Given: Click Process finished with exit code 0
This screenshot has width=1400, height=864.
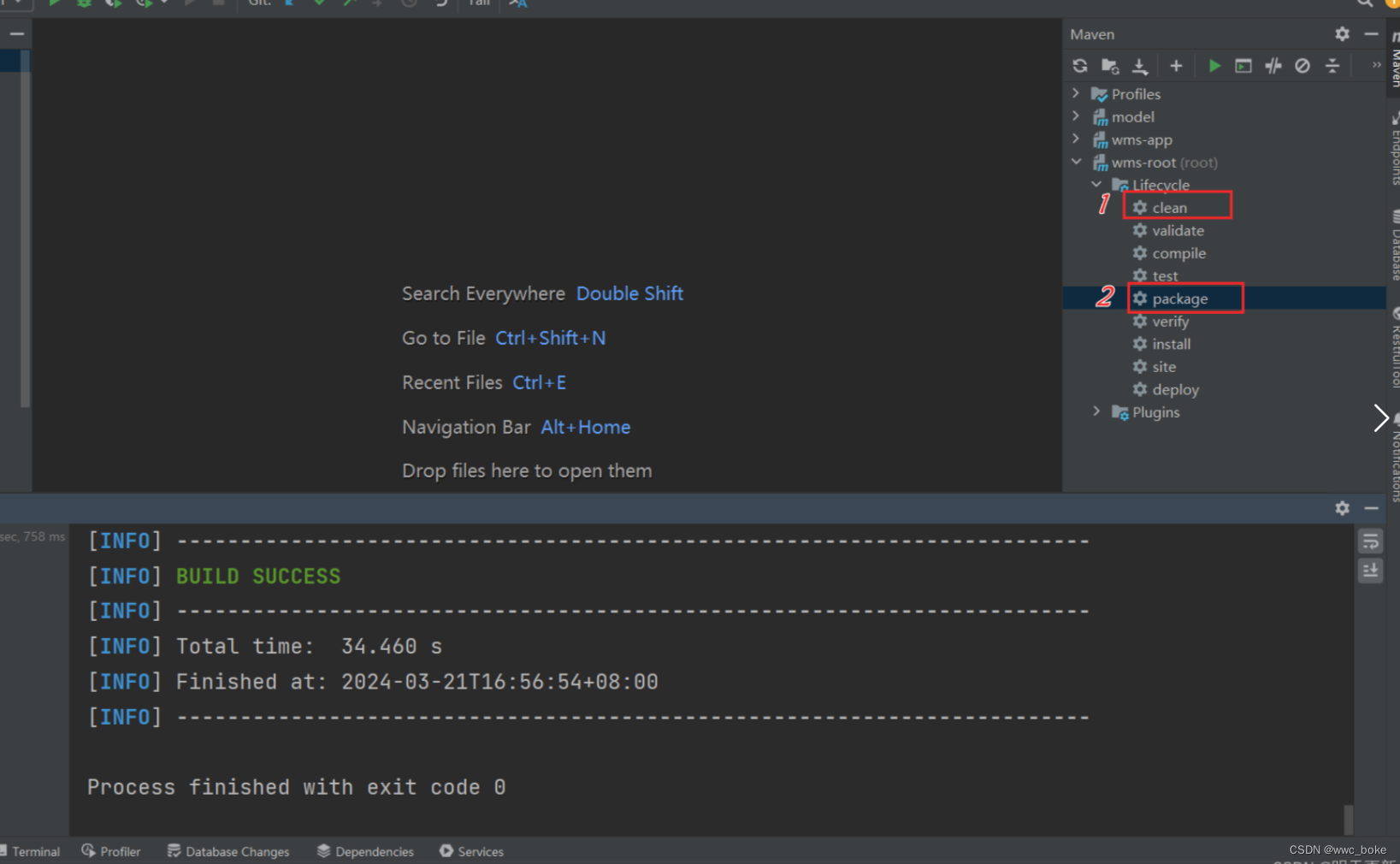Looking at the screenshot, I should [296, 787].
